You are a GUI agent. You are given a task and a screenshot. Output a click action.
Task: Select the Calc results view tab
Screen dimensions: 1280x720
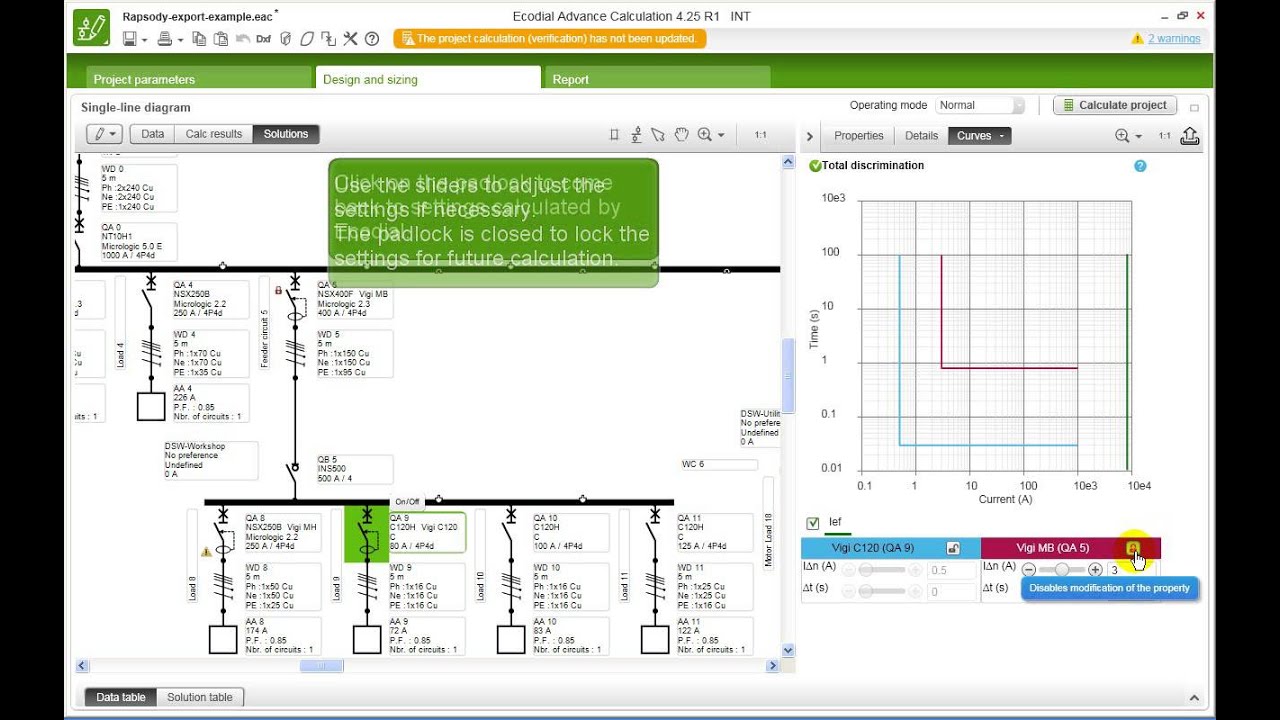[x=214, y=134]
